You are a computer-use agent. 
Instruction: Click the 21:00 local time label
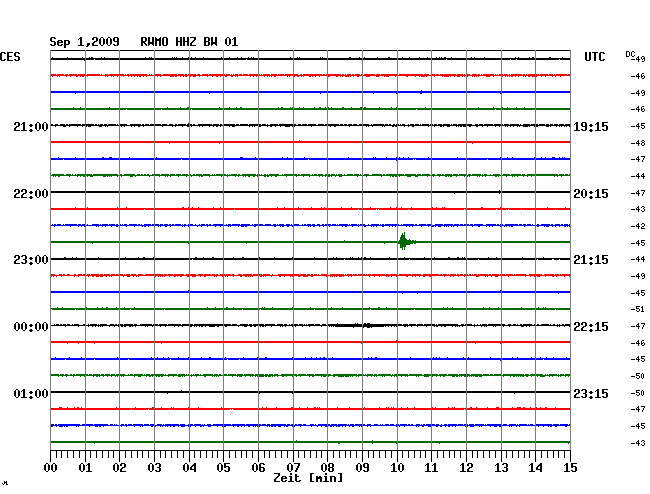point(31,127)
